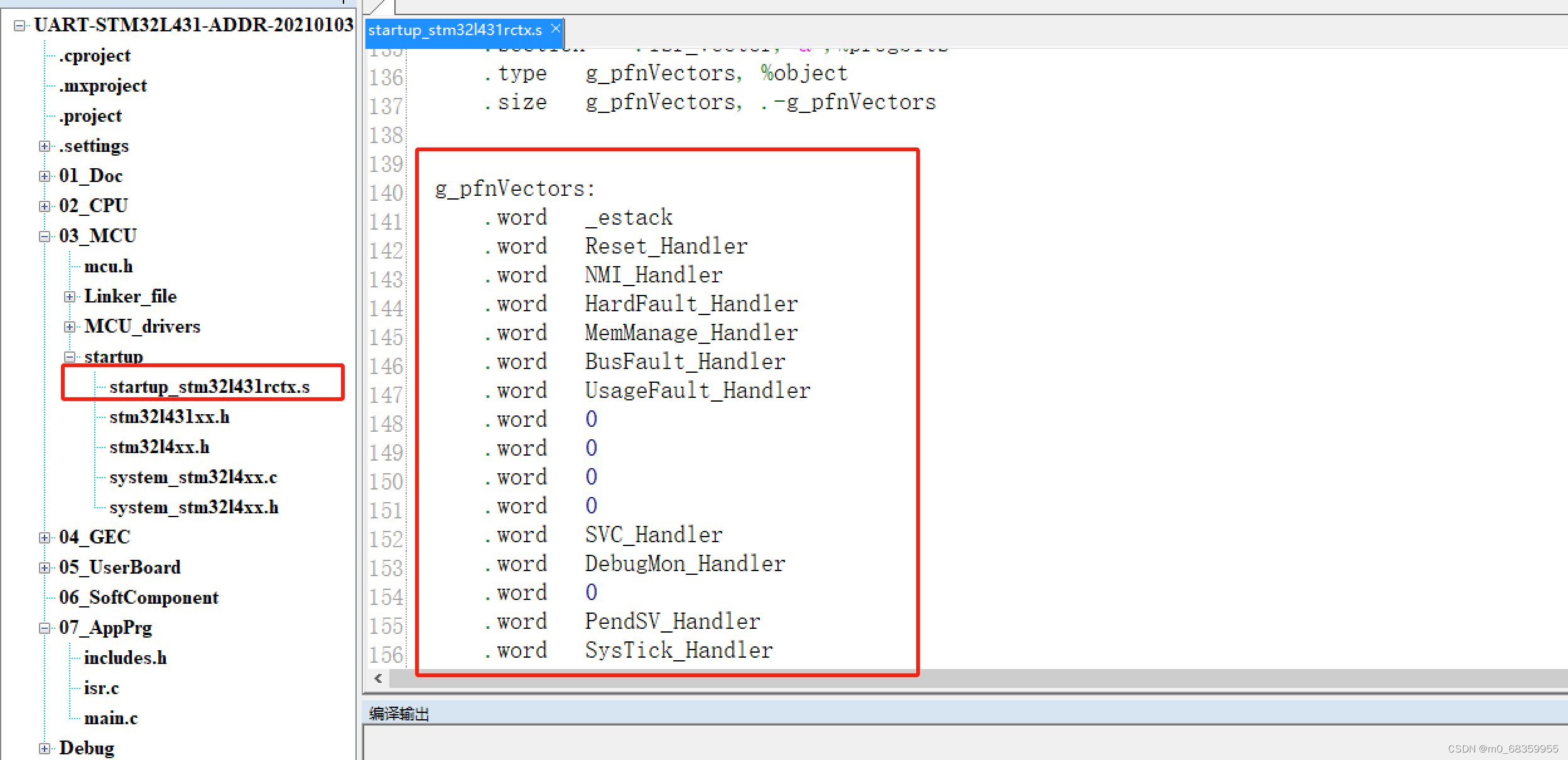Expand the 05_UserBoard folder
1568x760 pixels.
pyautogui.click(x=44, y=568)
